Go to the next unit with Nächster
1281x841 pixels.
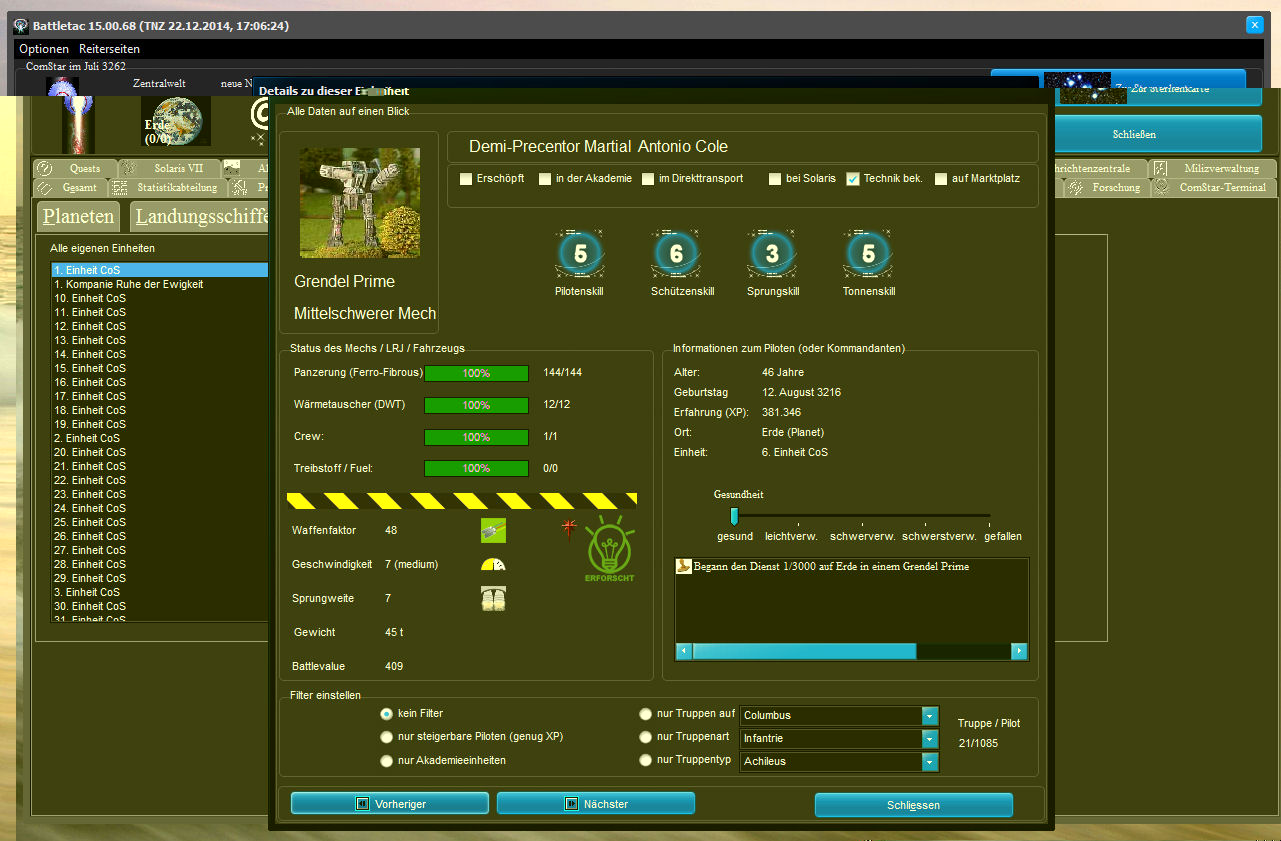tap(596, 803)
